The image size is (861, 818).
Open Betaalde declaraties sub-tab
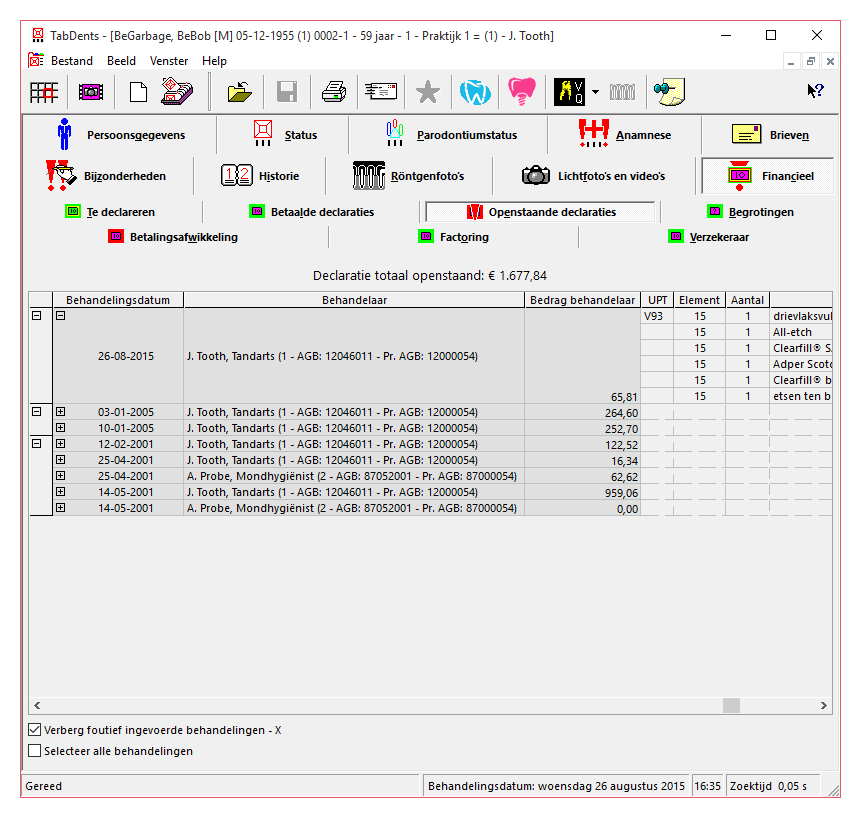pyautogui.click(x=311, y=212)
